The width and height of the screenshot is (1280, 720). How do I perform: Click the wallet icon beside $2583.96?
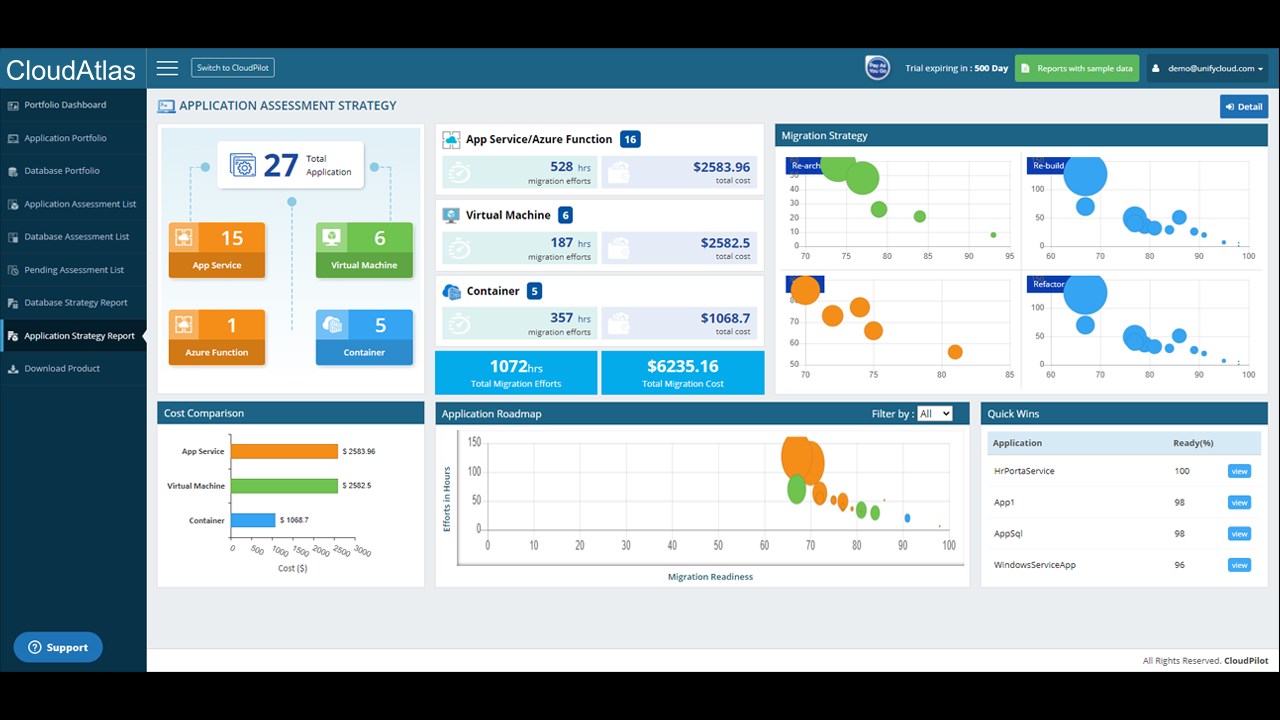pyautogui.click(x=618, y=173)
